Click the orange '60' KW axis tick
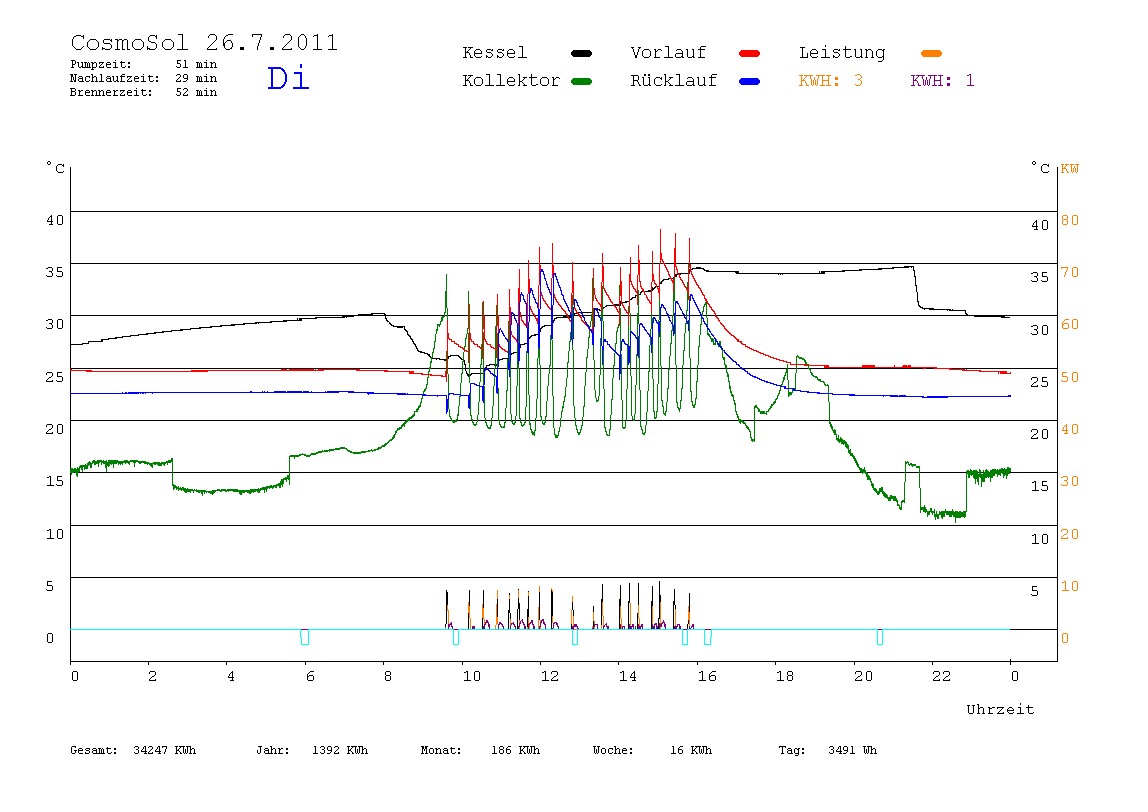Image resolution: width=1148 pixels, height=812 pixels. [1070, 324]
